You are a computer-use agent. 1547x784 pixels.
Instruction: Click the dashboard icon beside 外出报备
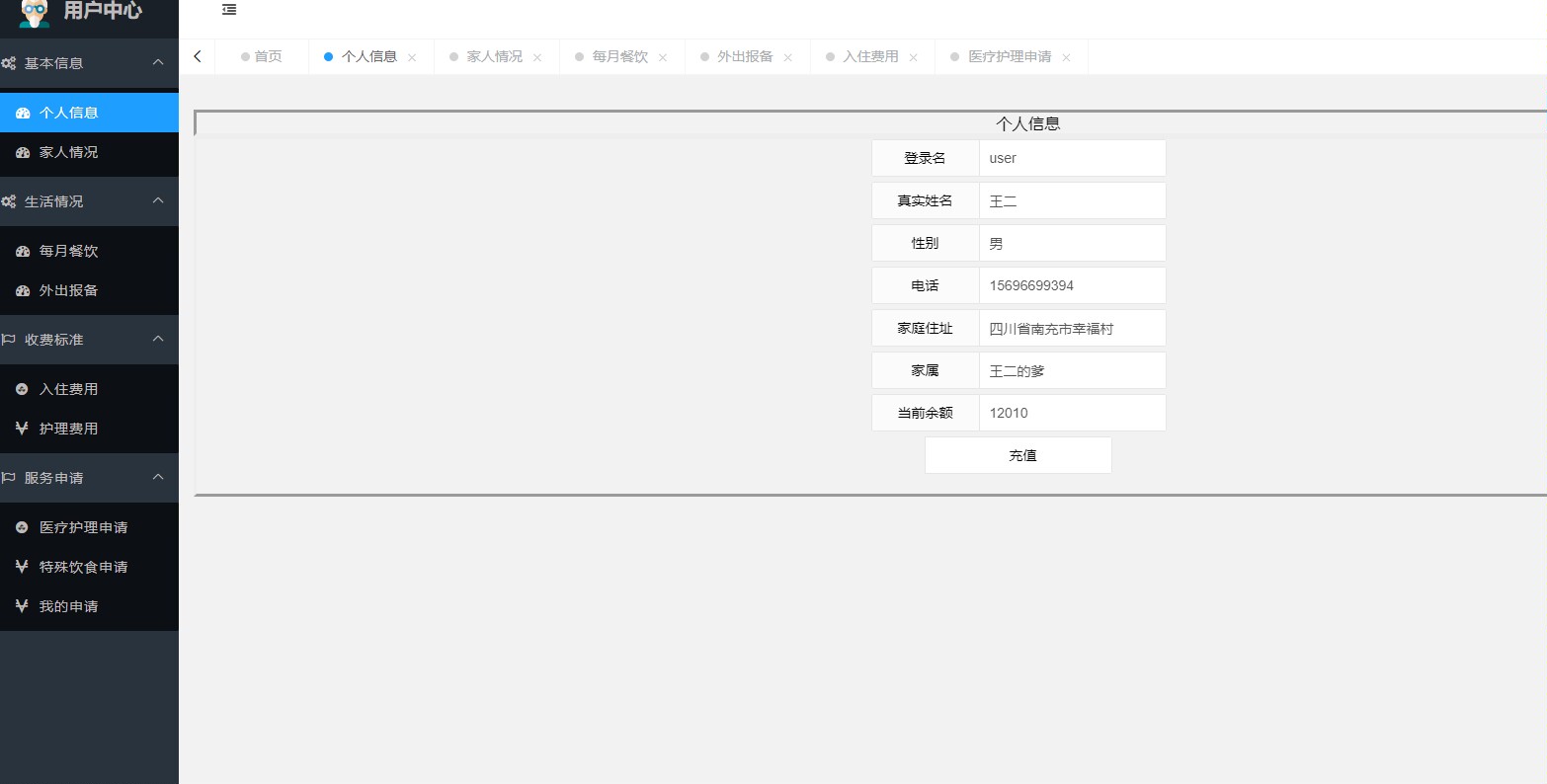[23, 290]
